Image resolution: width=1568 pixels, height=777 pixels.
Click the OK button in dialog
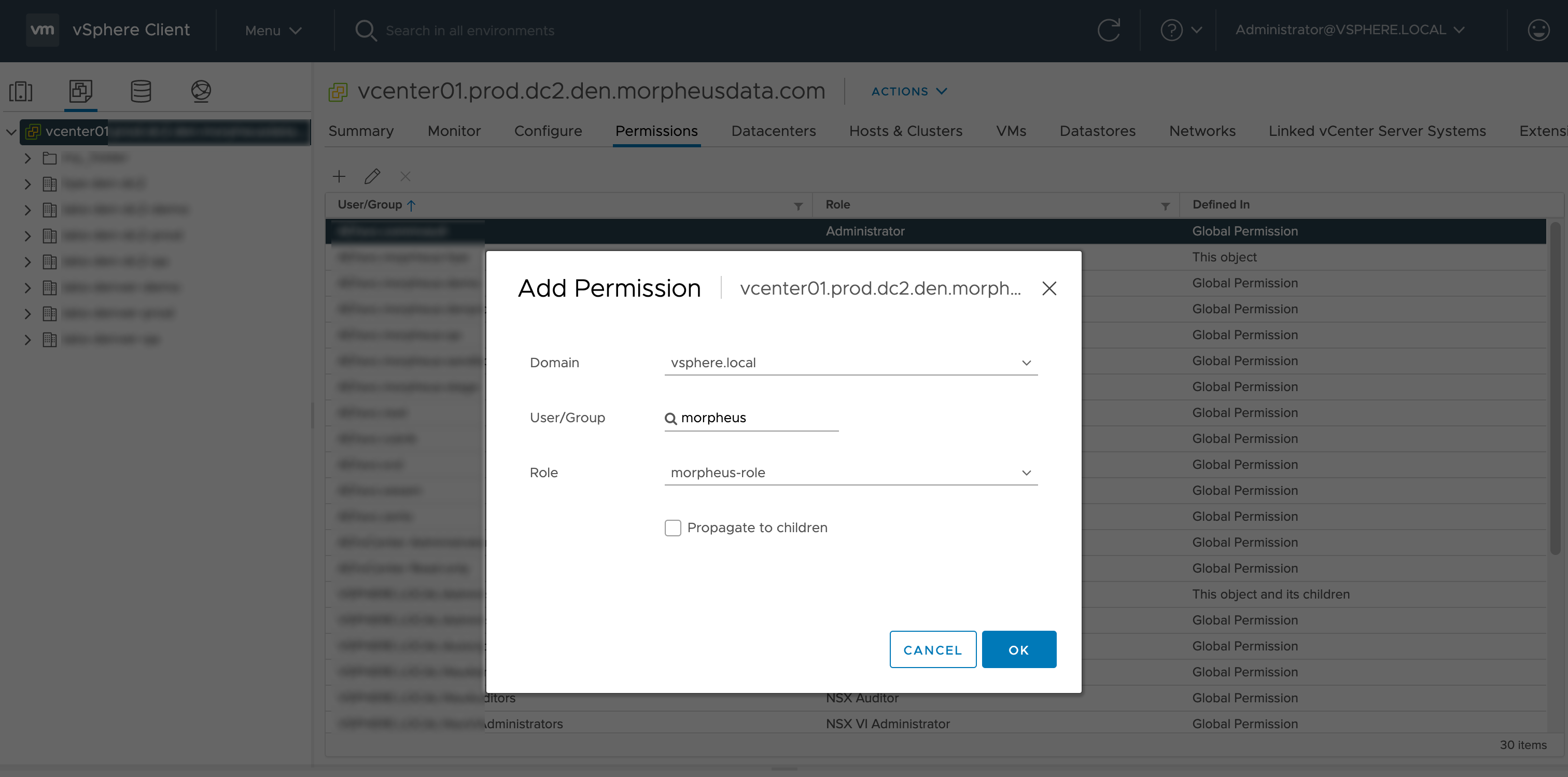(x=1018, y=650)
